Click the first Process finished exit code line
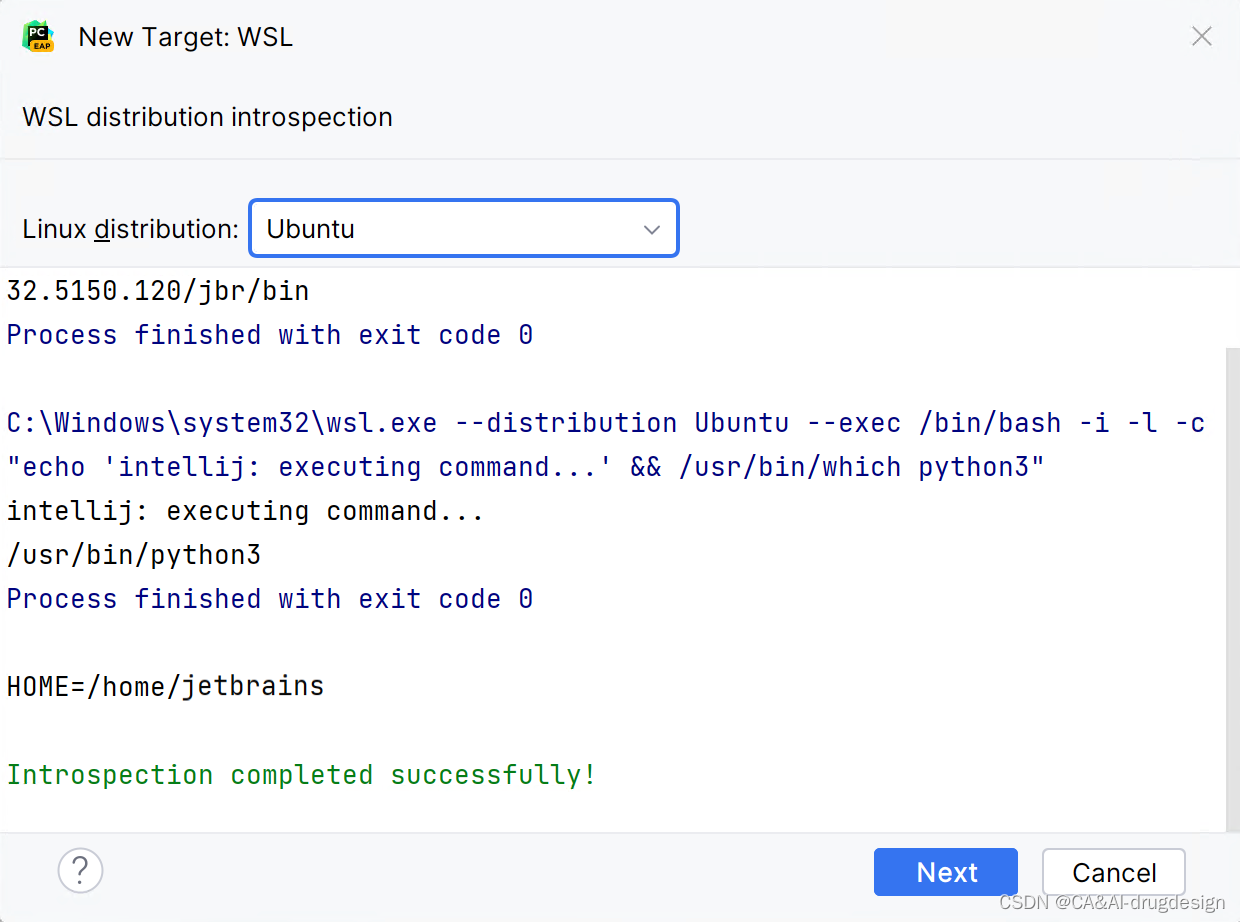Image resolution: width=1240 pixels, height=922 pixels. click(x=270, y=335)
